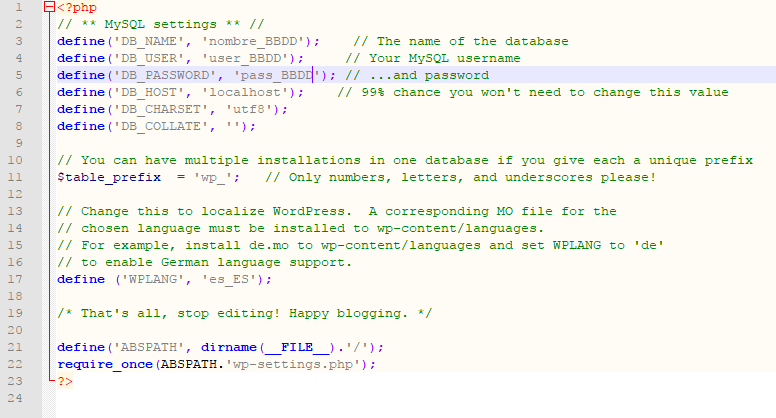Click the 'nombre_BBDD' database name string
This screenshot has height=418, width=776.
pos(252,42)
